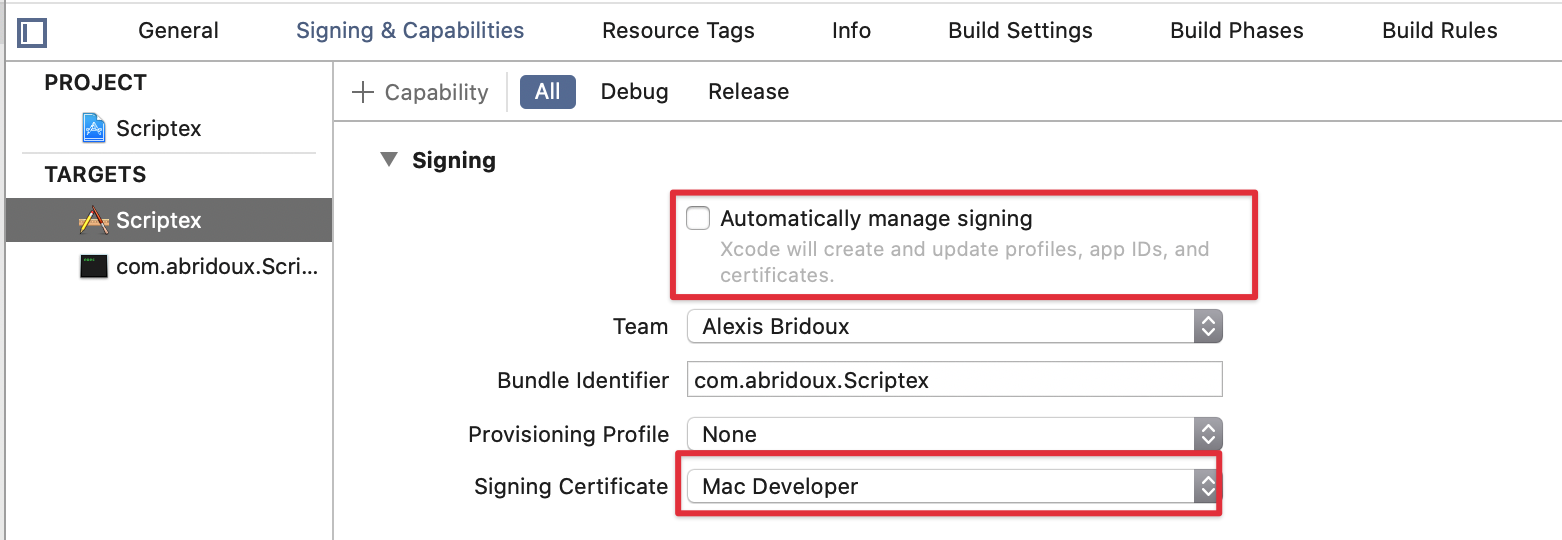Open the Info tab
1562x540 pixels.
(851, 31)
